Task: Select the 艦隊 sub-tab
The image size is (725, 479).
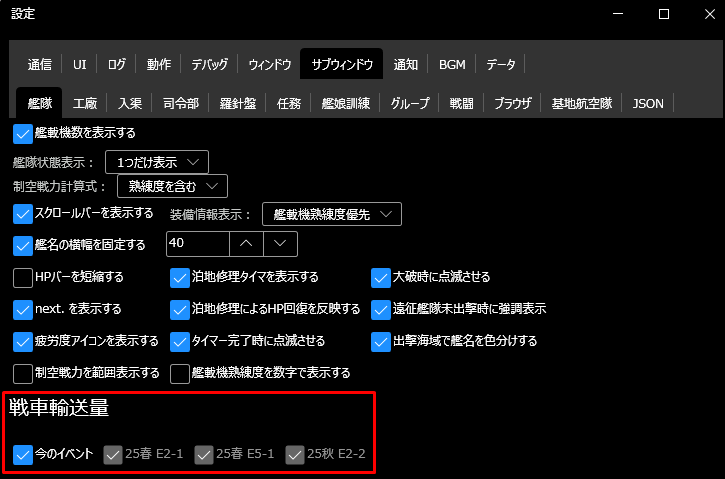Action: click(40, 103)
